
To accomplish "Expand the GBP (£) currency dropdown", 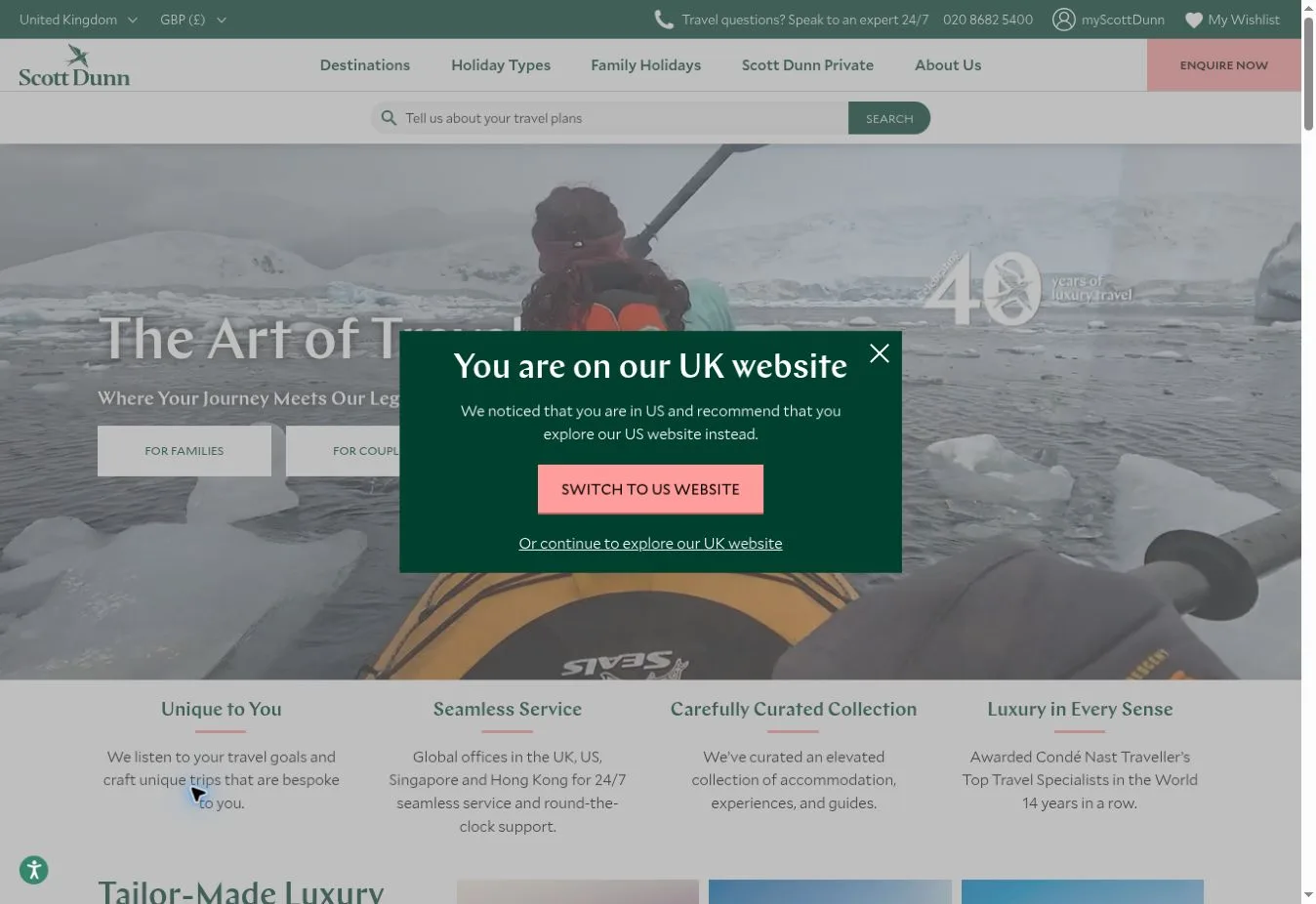I will pyautogui.click(x=193, y=20).
